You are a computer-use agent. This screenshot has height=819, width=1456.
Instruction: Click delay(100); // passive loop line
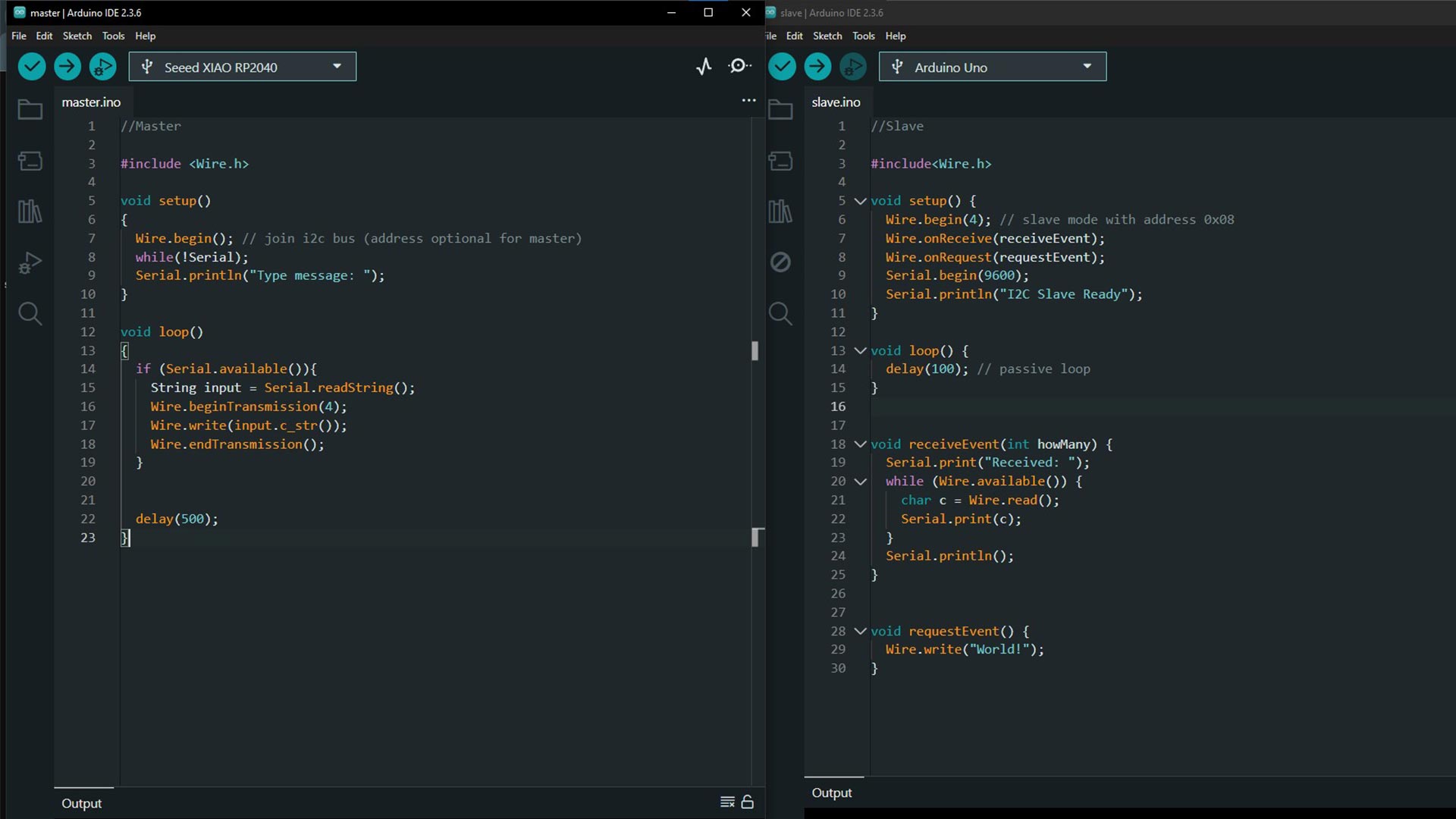(987, 369)
